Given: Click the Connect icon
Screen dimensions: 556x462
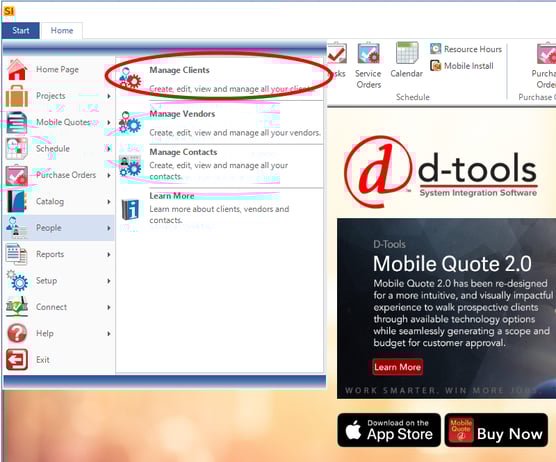Looking at the screenshot, I should [17, 307].
